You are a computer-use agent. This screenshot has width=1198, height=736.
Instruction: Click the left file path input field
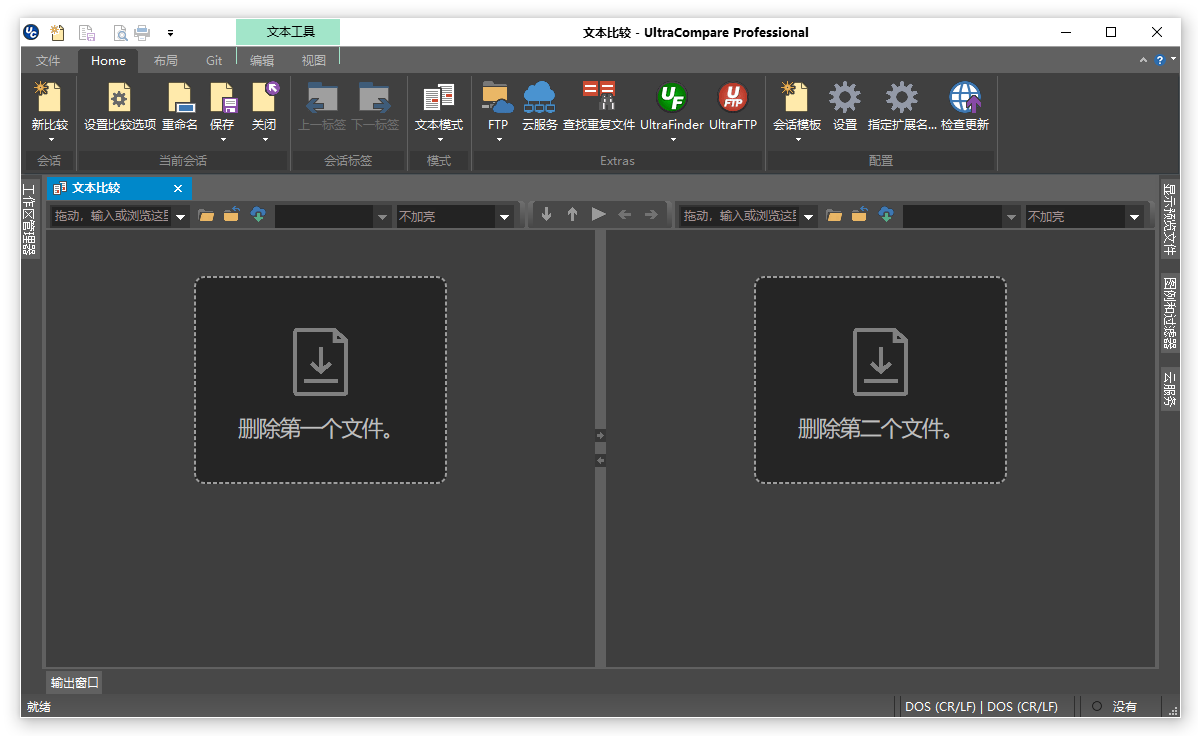pos(111,216)
